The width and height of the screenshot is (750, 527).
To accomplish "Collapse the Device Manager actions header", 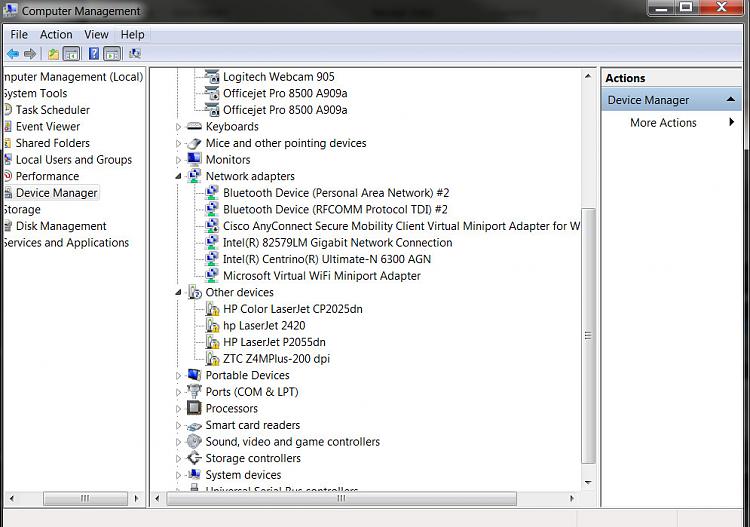I will pos(730,99).
